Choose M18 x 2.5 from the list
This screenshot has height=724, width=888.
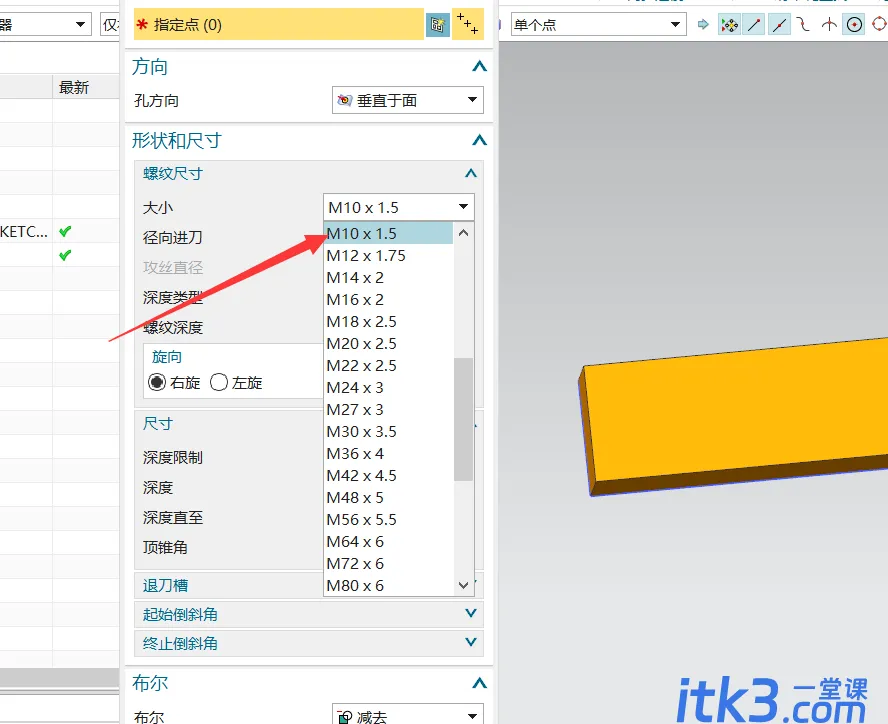(388, 321)
